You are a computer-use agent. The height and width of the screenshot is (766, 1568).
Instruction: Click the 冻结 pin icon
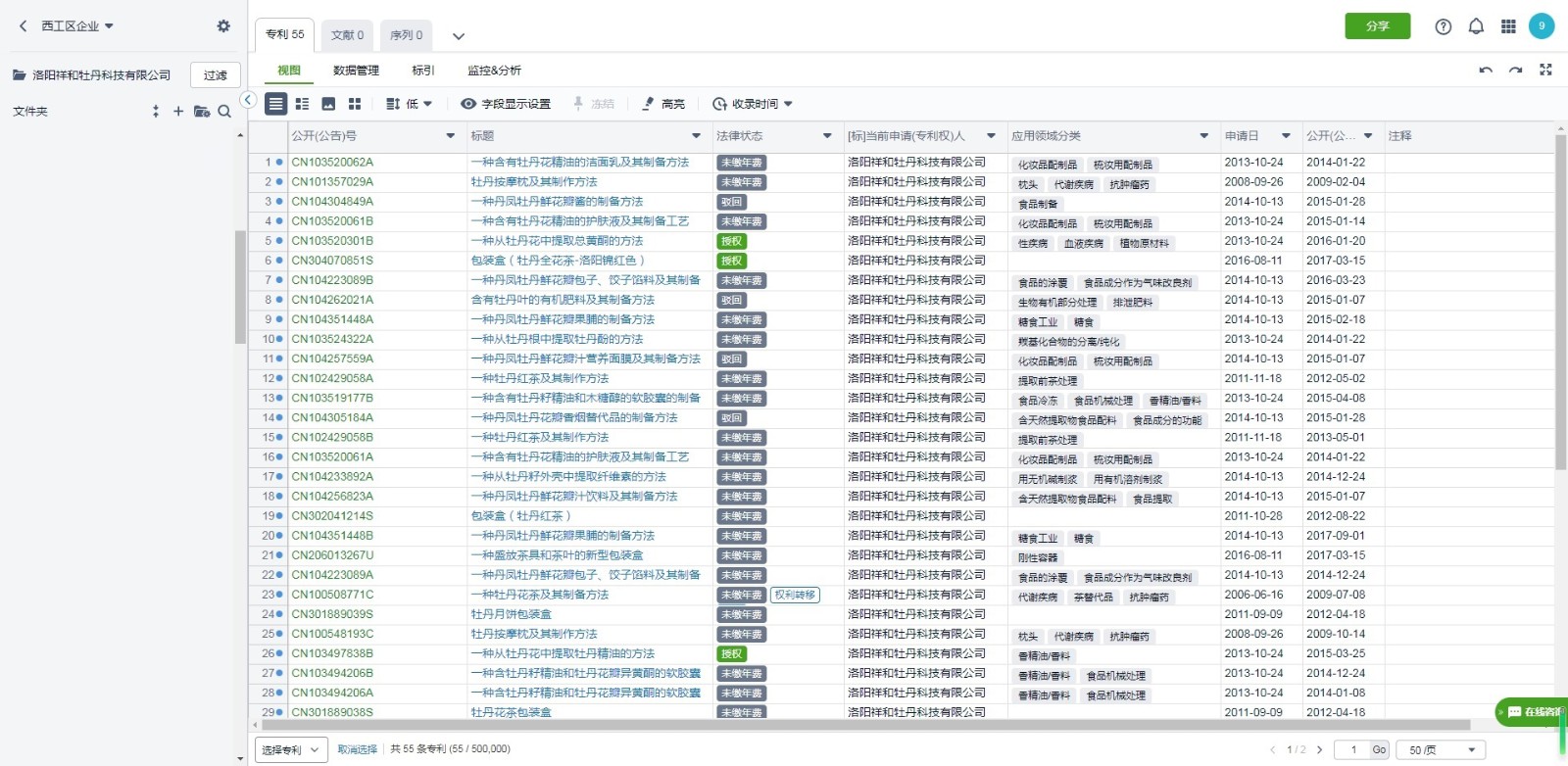click(594, 103)
